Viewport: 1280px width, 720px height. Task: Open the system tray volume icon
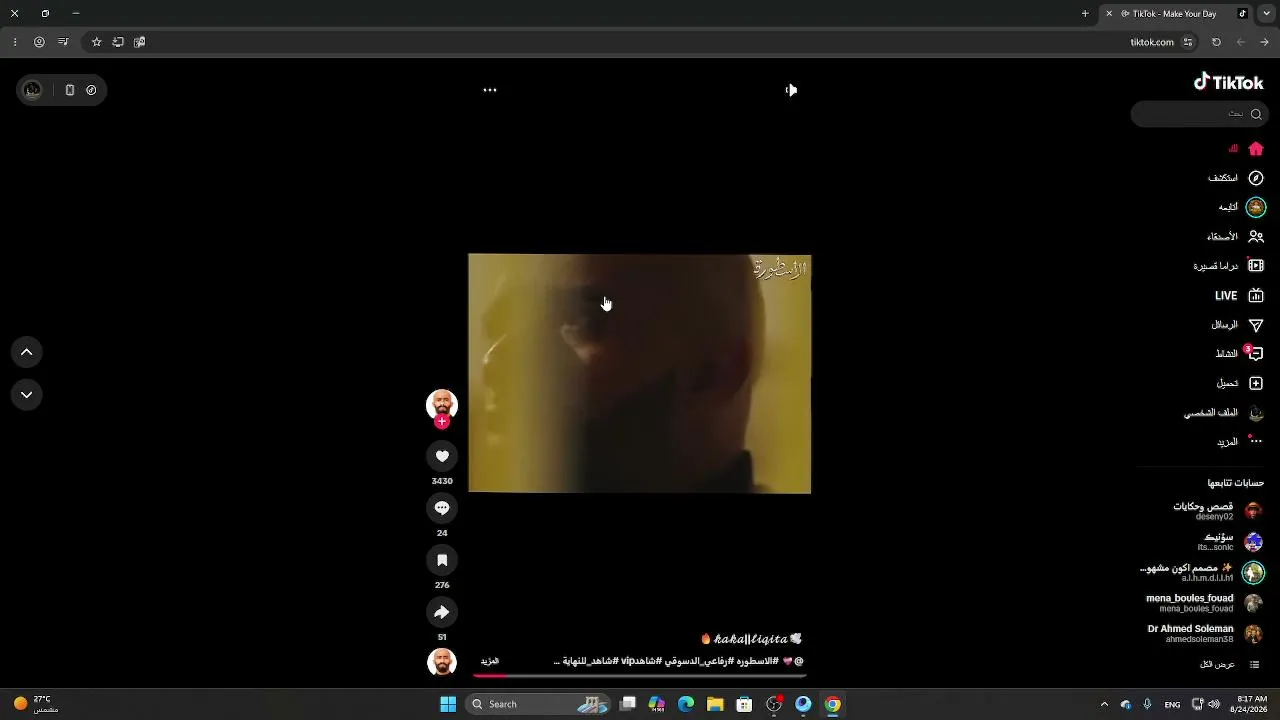[1214, 704]
